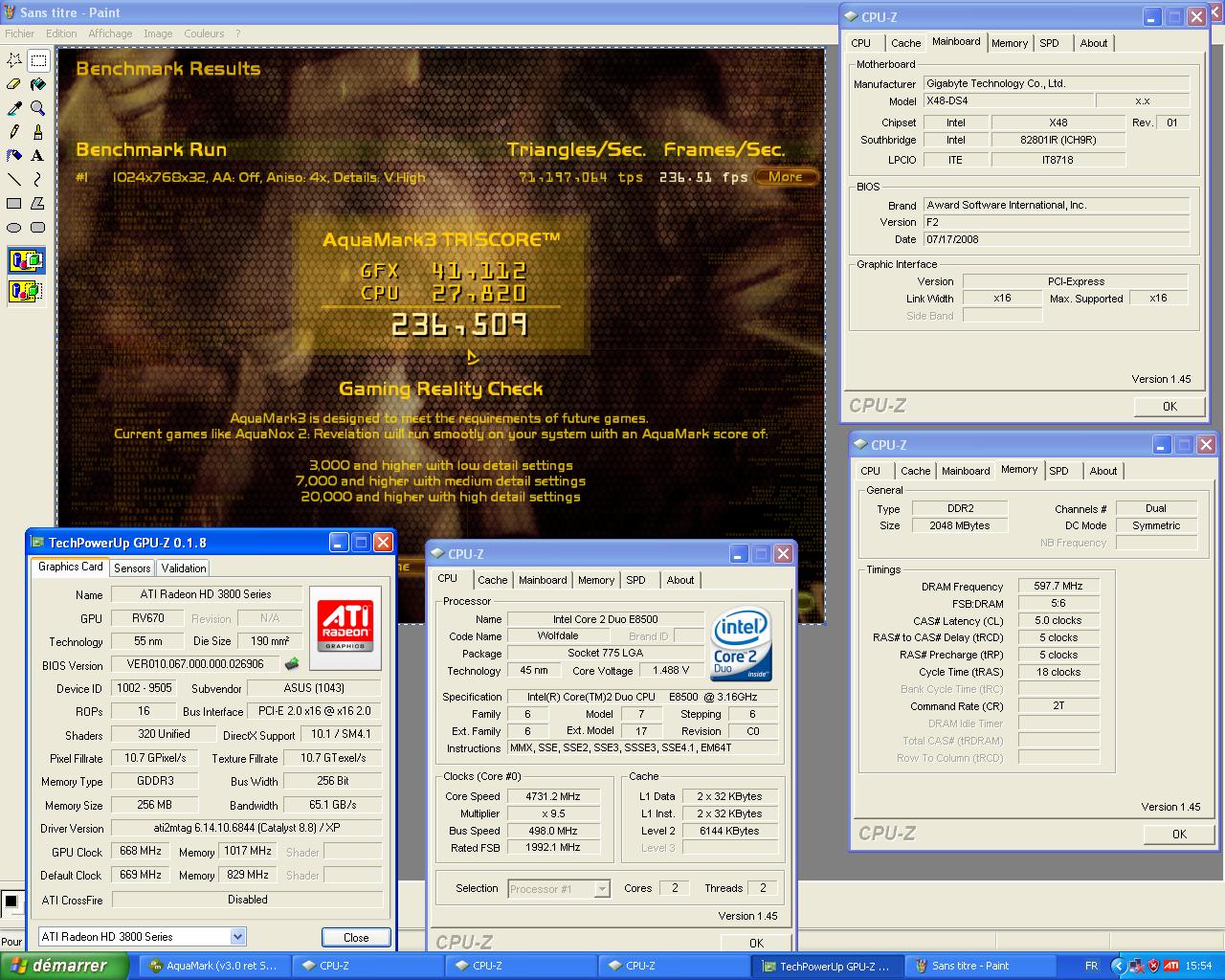Open the SPD tab in Mainboard CPU-Z window
This screenshot has height=980, width=1225.
tap(1049, 43)
